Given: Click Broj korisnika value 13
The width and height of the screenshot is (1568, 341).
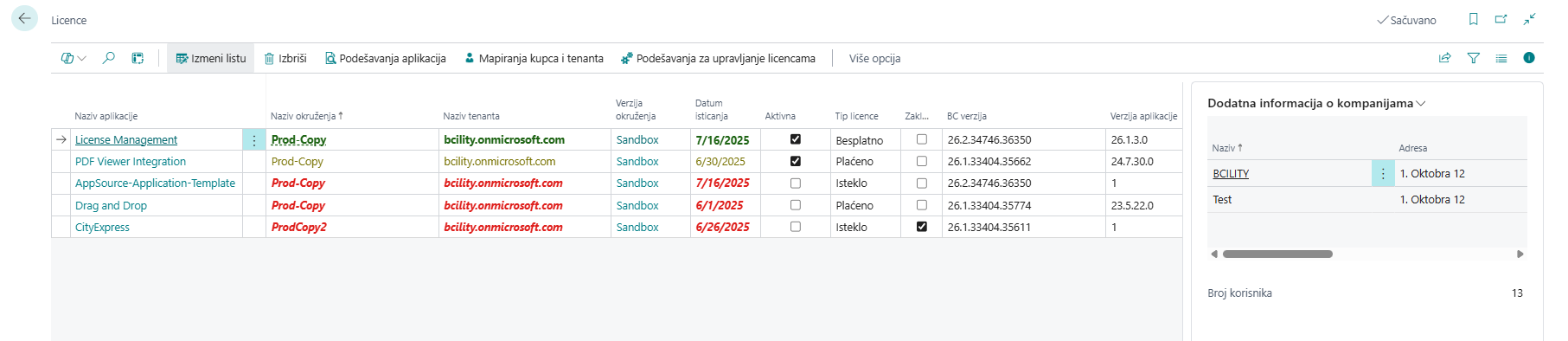Looking at the screenshot, I should point(1517,293).
